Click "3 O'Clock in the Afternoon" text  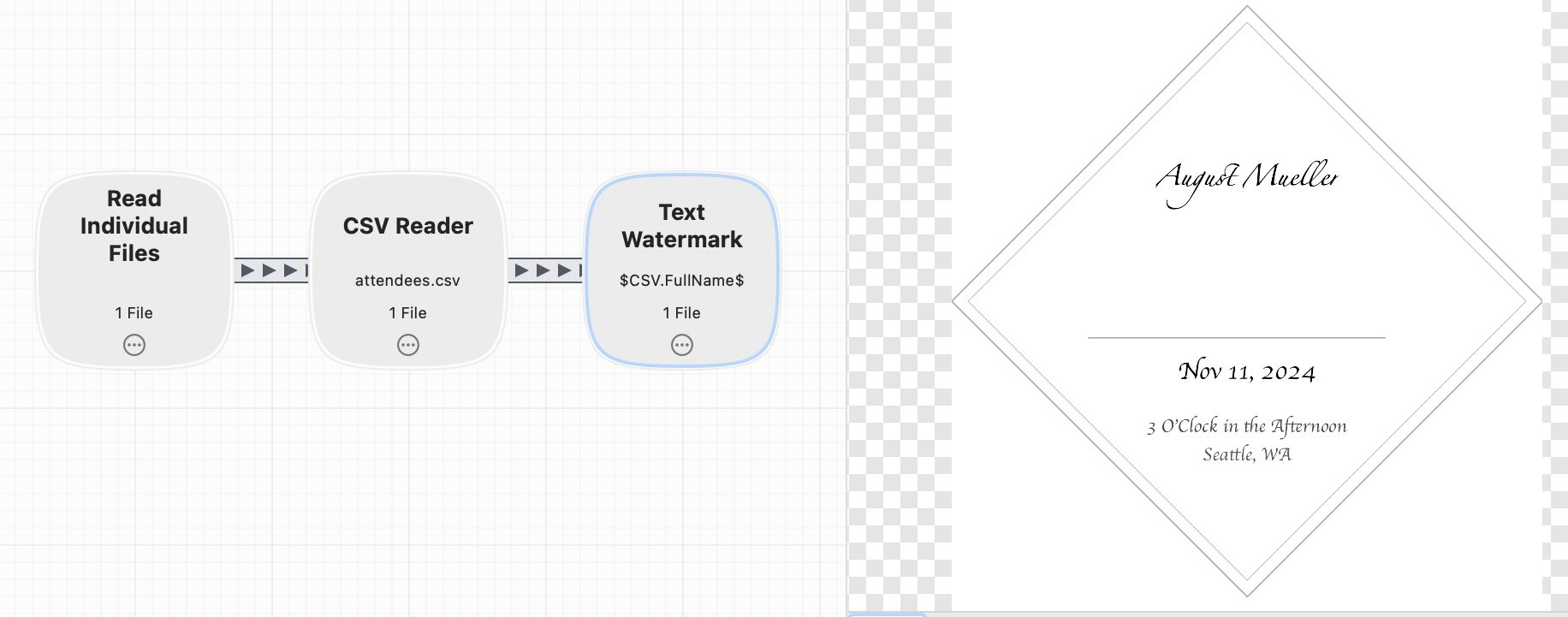tap(1247, 426)
